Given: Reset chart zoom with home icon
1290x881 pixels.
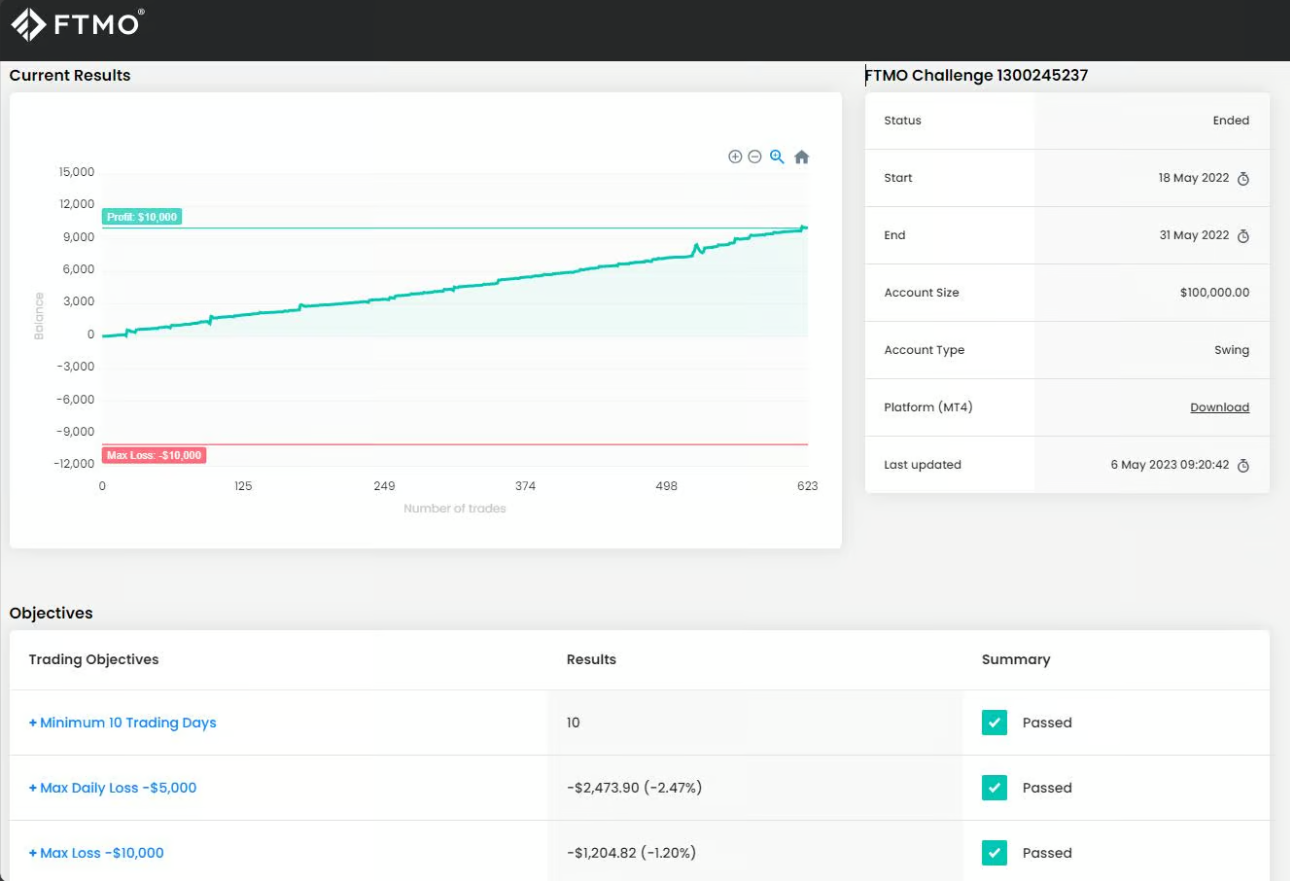Looking at the screenshot, I should coord(801,157).
